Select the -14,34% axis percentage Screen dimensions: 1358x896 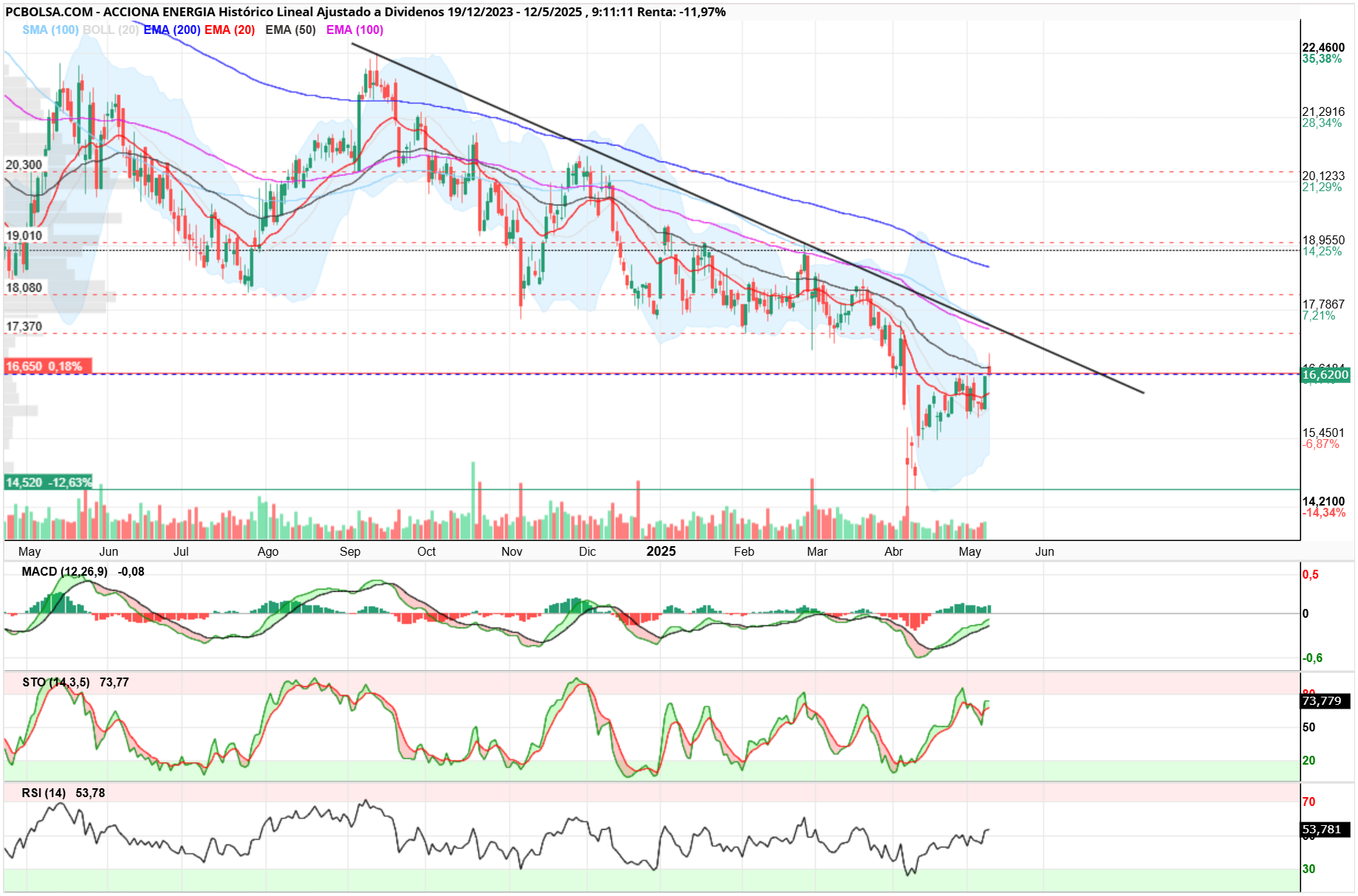tap(1323, 512)
